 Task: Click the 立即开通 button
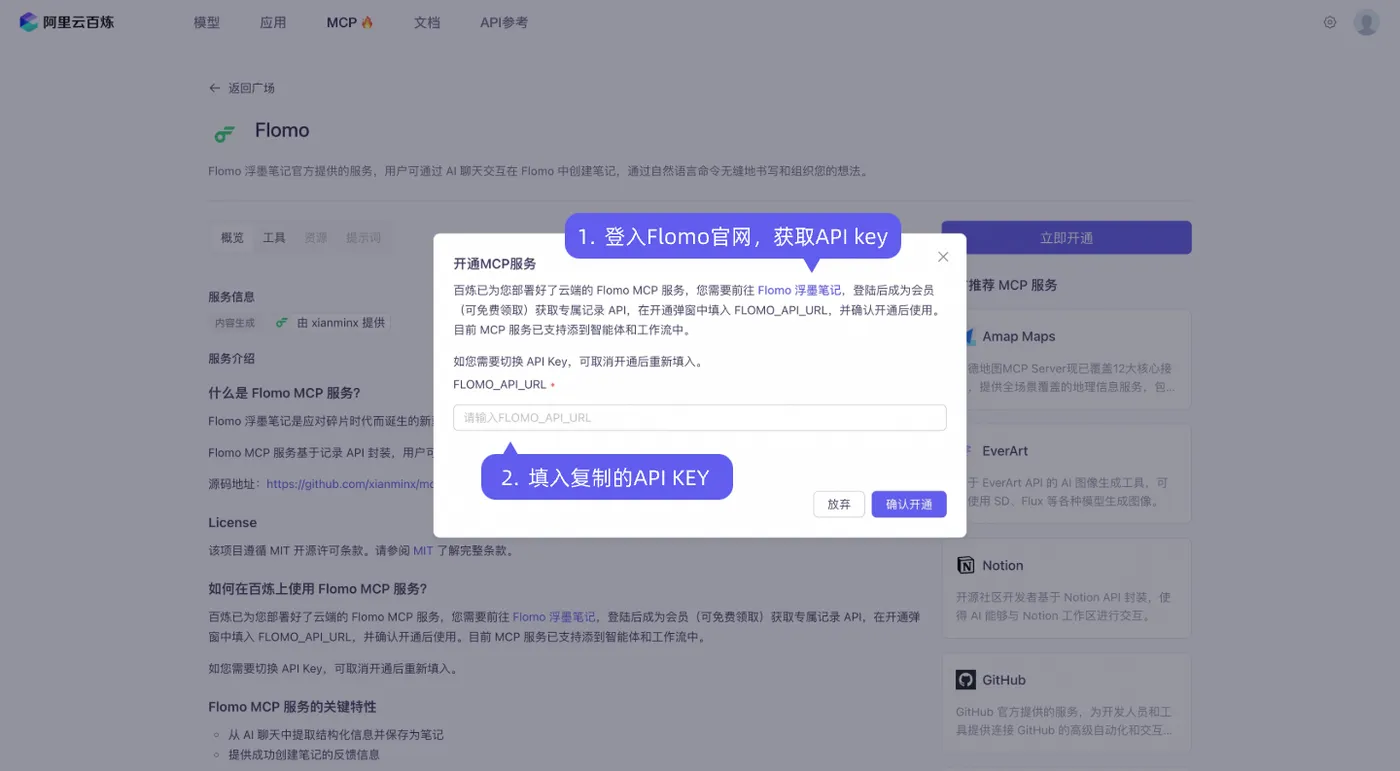tap(1067, 238)
